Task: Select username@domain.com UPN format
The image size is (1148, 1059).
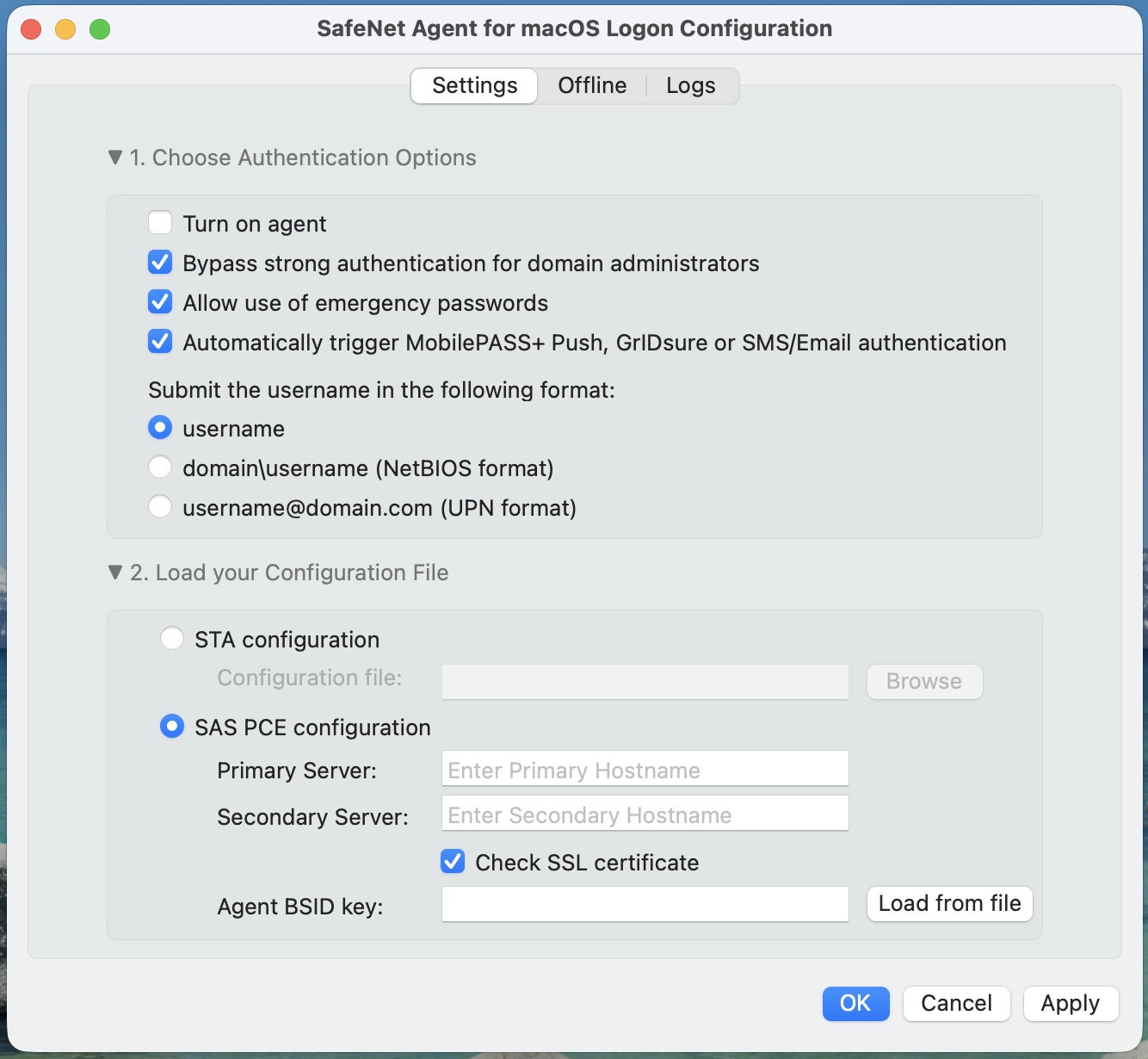Action: point(160,507)
